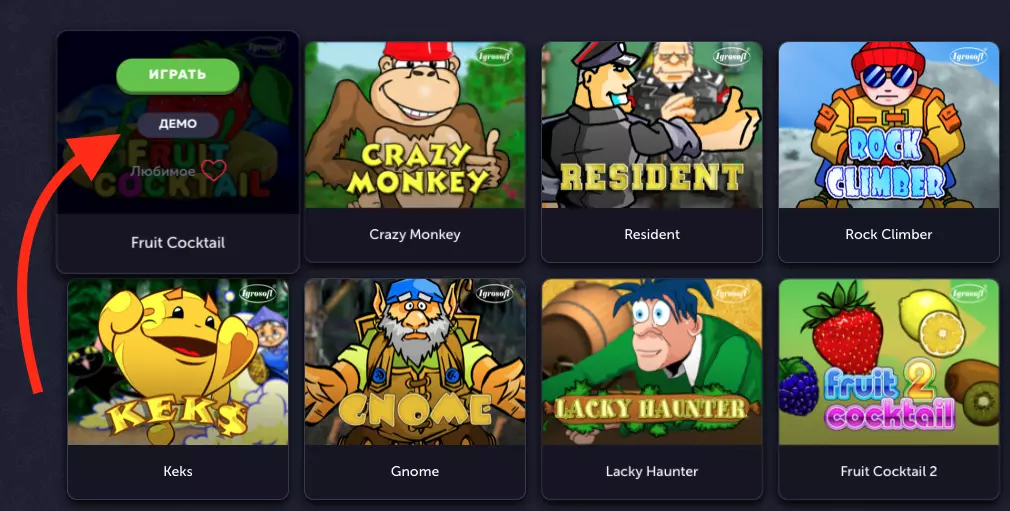1010x511 pixels.
Task: Click the Fruit Cocktail 2 title label
Action: click(889, 471)
